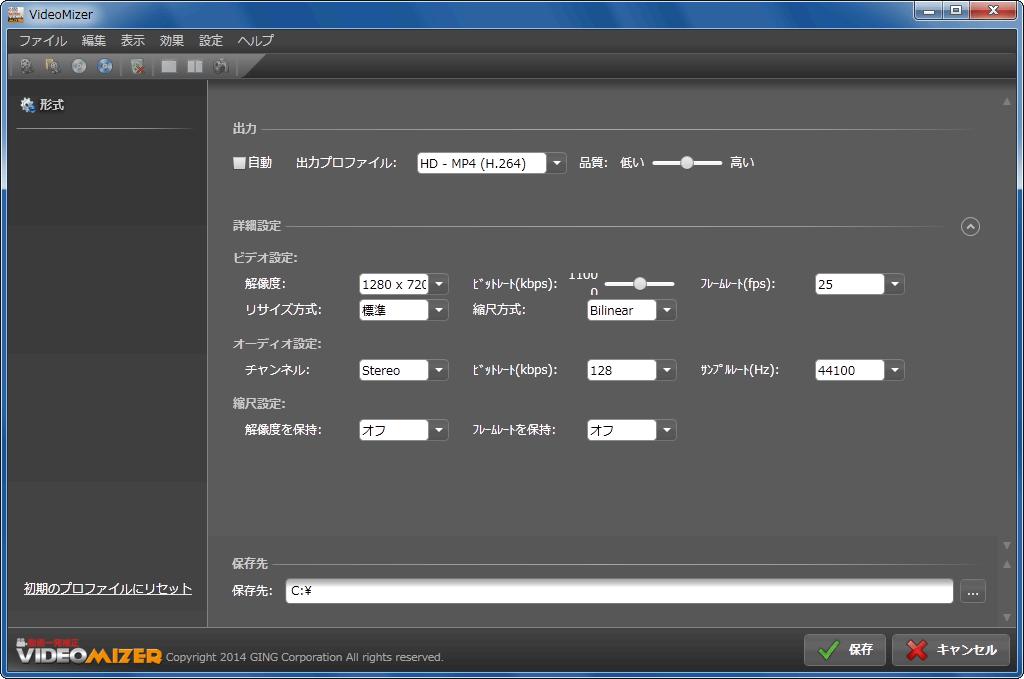This screenshot has height=679, width=1024.
Task: Open the 設定 menu
Action: (211, 40)
